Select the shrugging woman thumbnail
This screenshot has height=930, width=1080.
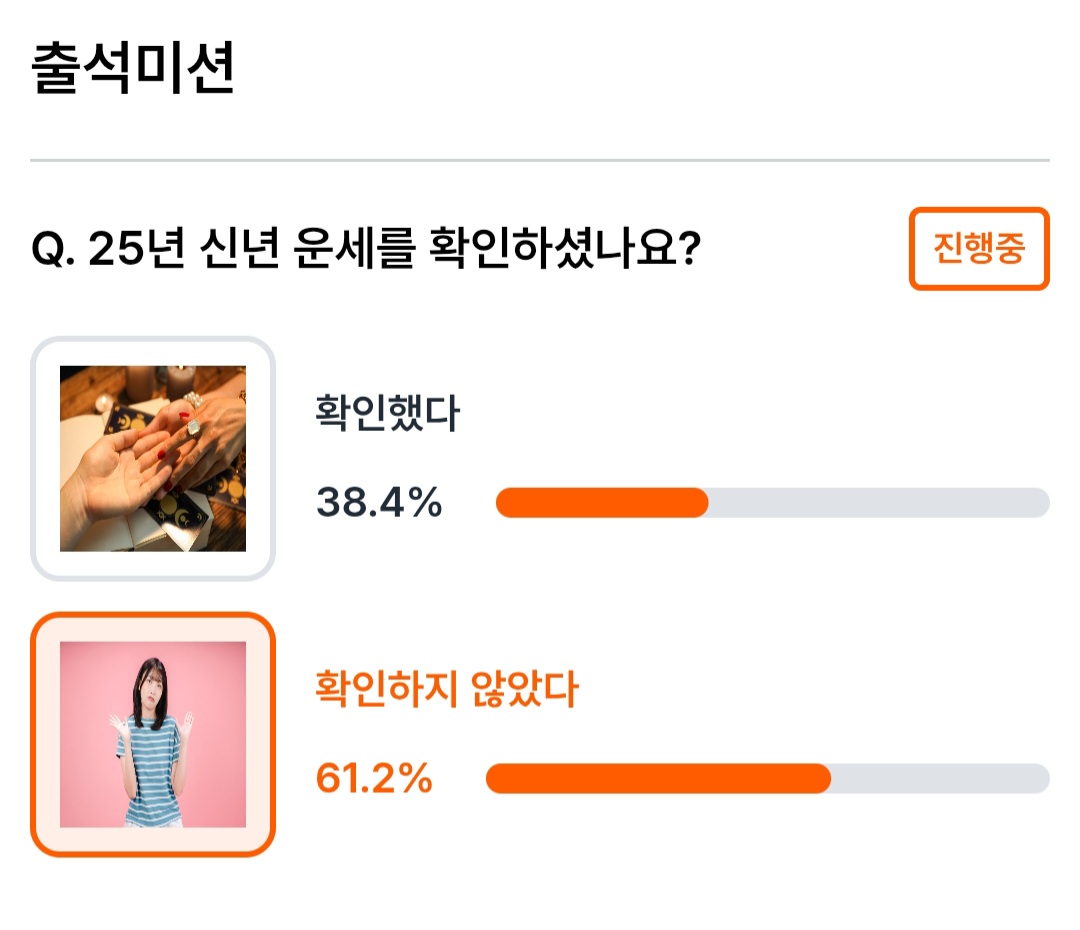153,734
